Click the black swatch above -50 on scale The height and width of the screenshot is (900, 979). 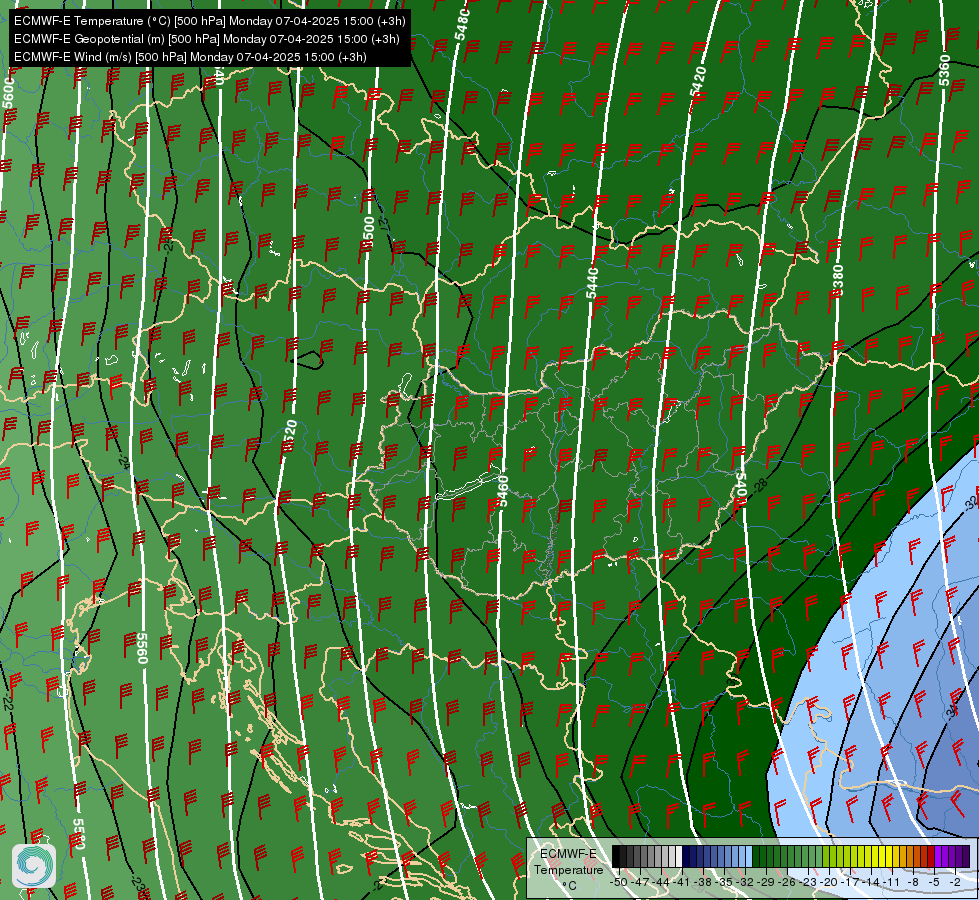616,856
